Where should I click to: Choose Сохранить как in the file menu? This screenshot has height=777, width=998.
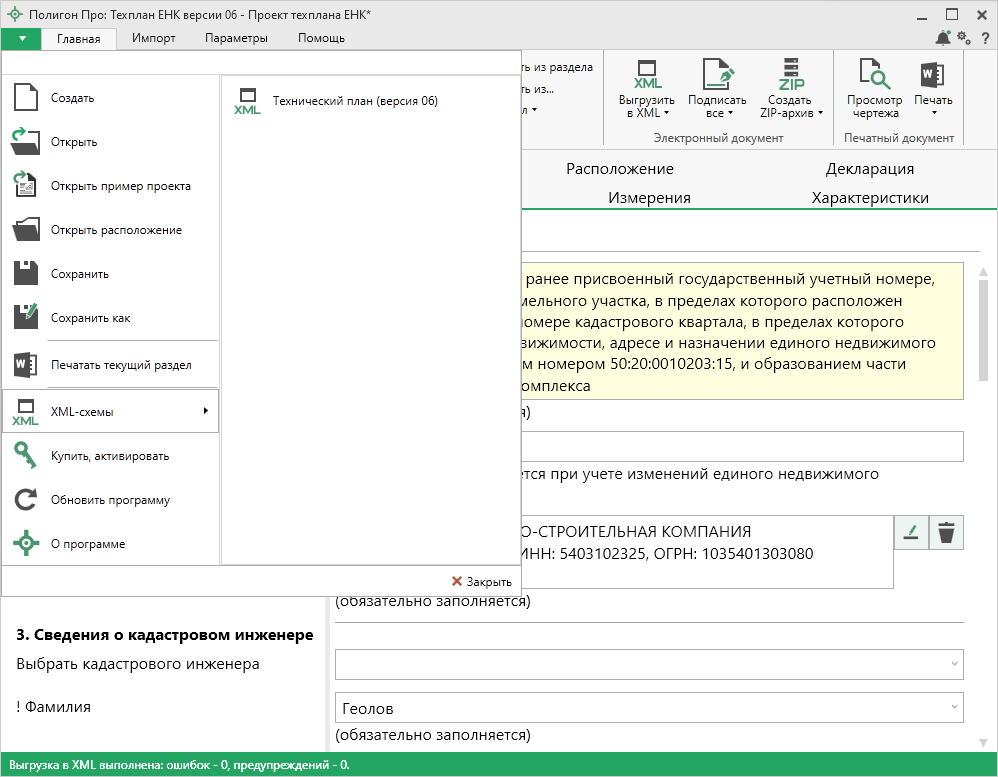point(90,318)
